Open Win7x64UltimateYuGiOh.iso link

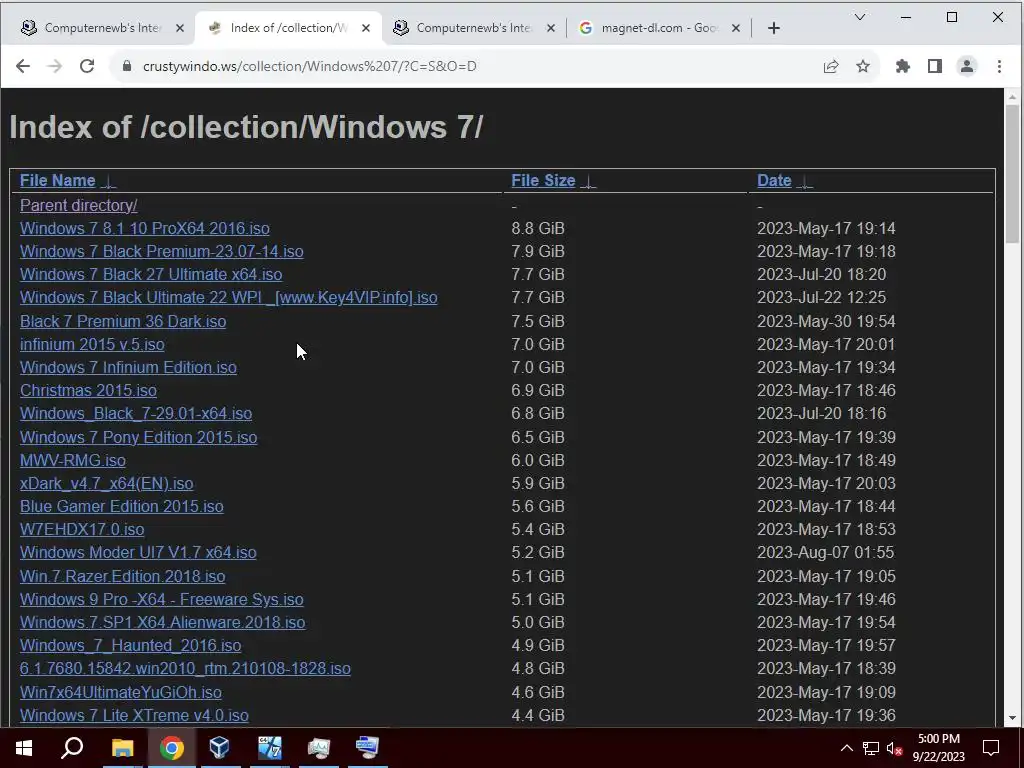point(121,692)
